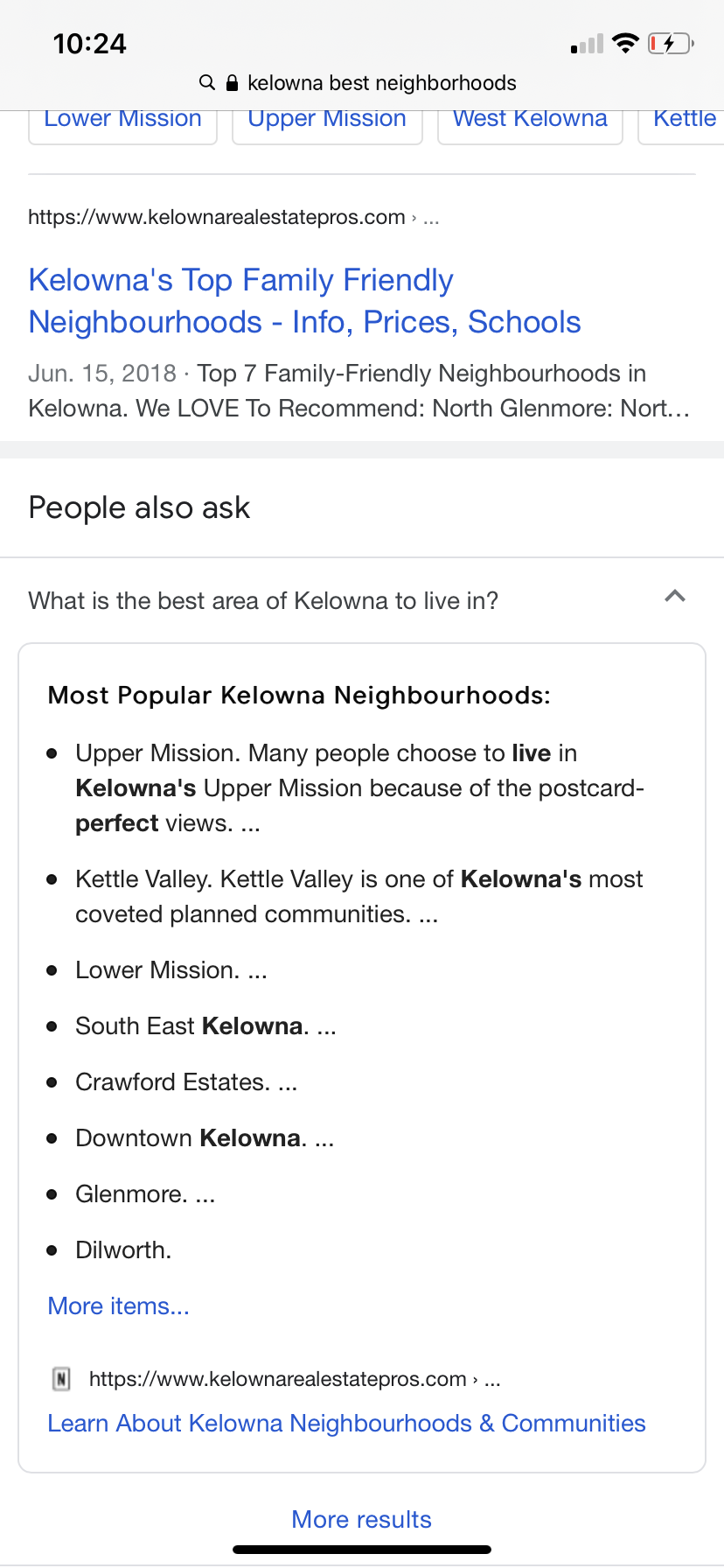Select the Upper Mission chip
Screen dimensions: 724x1568
click(327, 122)
